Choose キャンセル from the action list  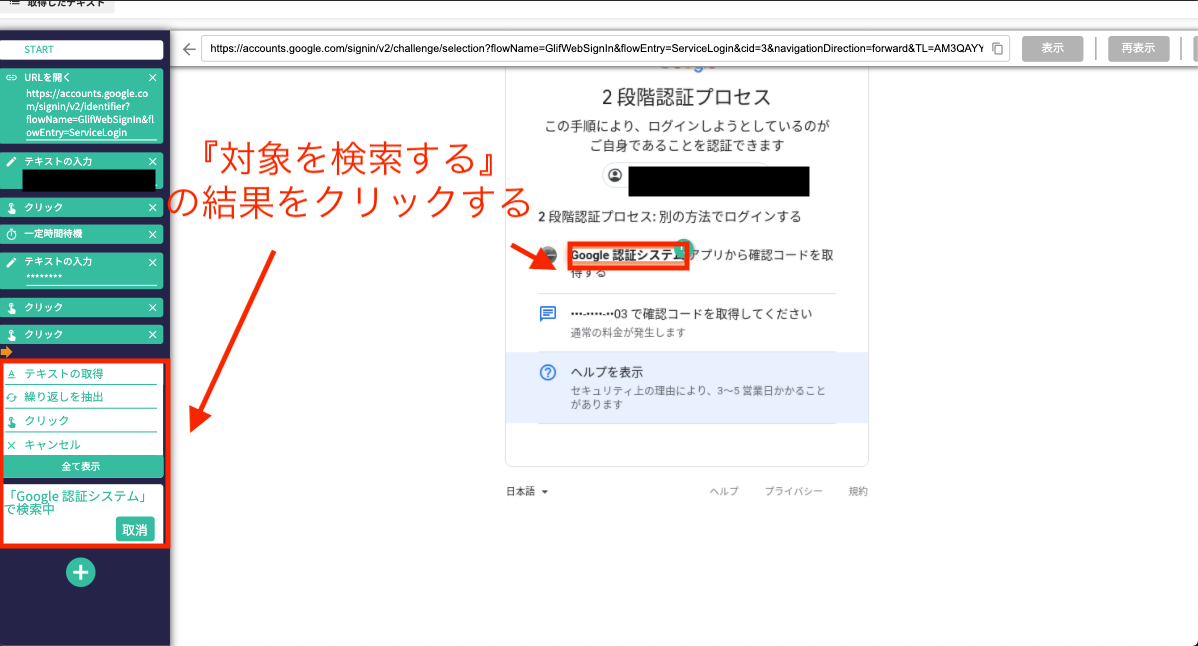(x=82, y=444)
